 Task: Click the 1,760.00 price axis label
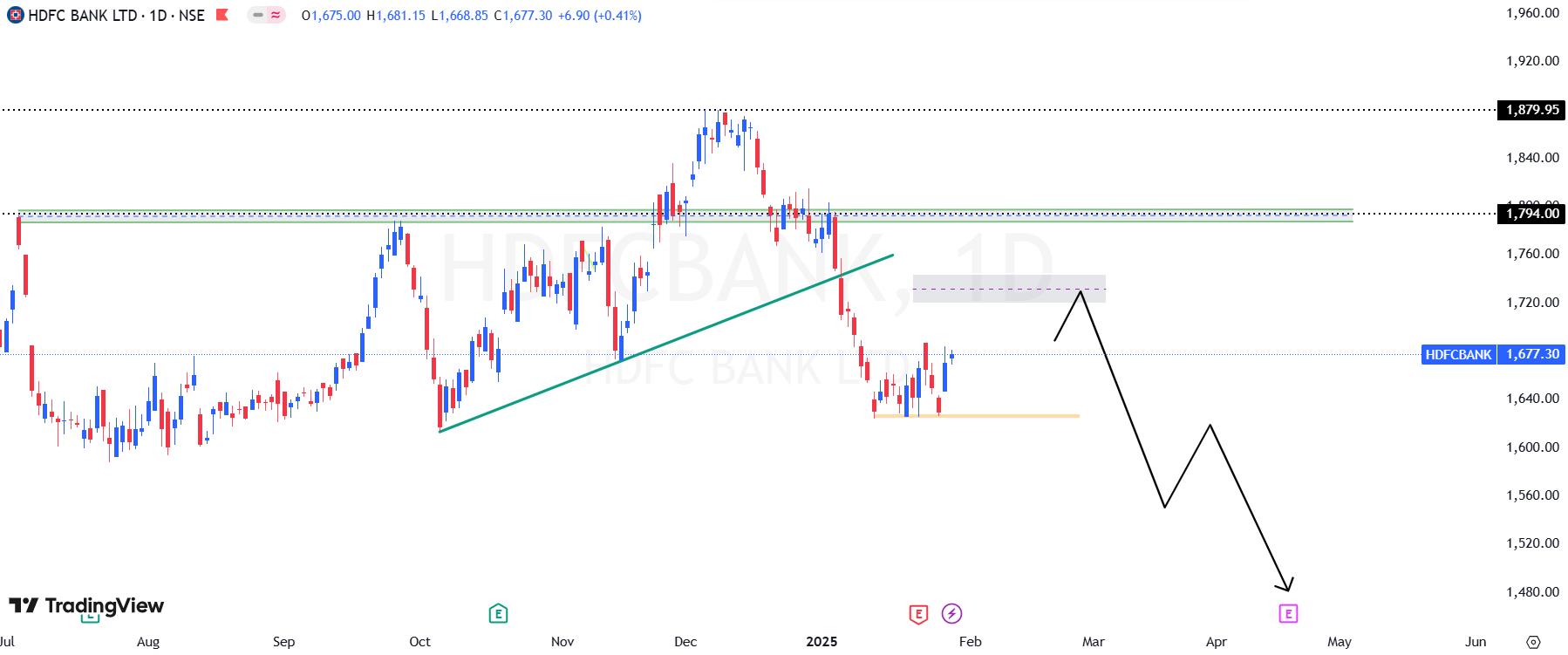click(1532, 254)
